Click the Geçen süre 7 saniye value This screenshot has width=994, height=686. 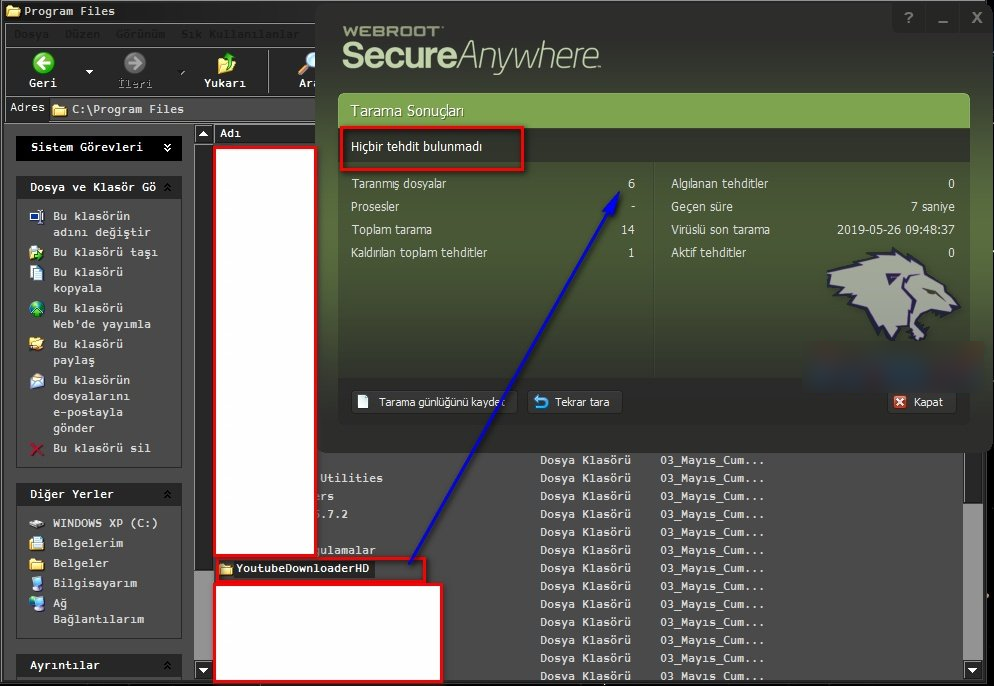933,207
